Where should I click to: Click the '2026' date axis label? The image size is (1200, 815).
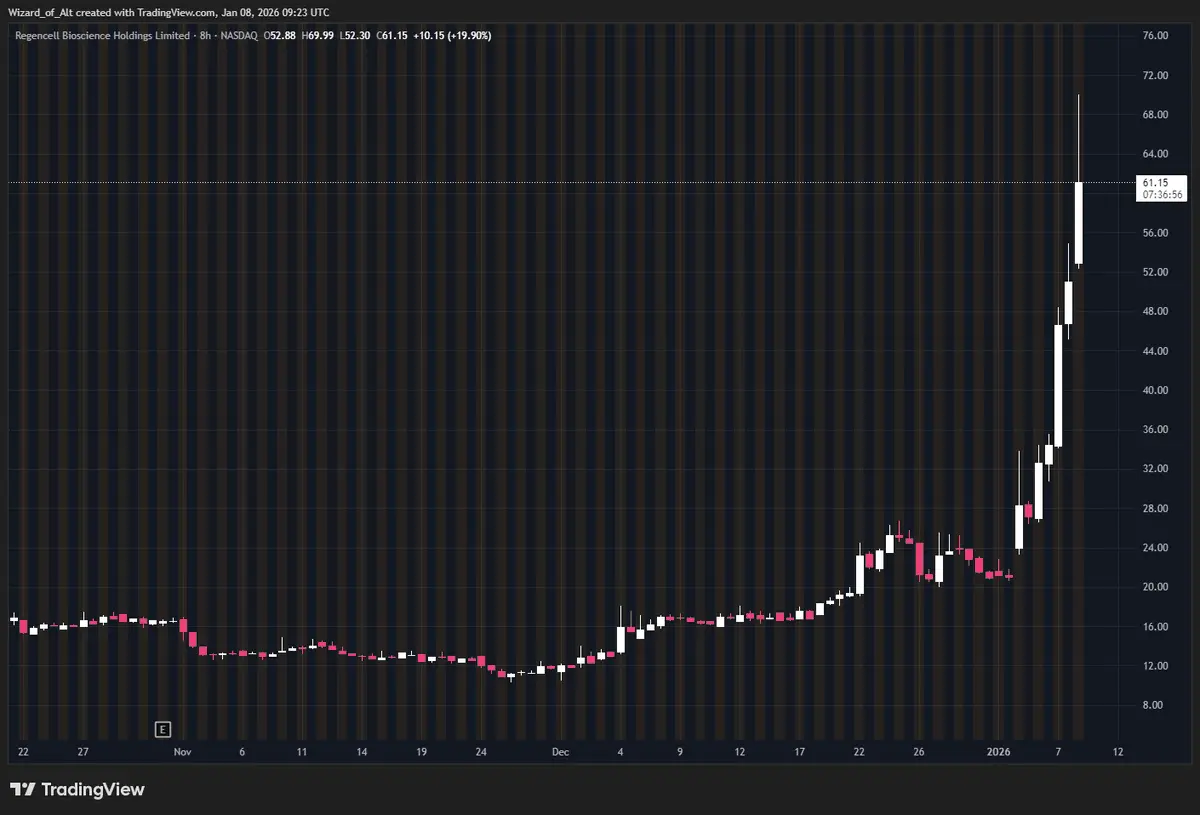coord(999,751)
